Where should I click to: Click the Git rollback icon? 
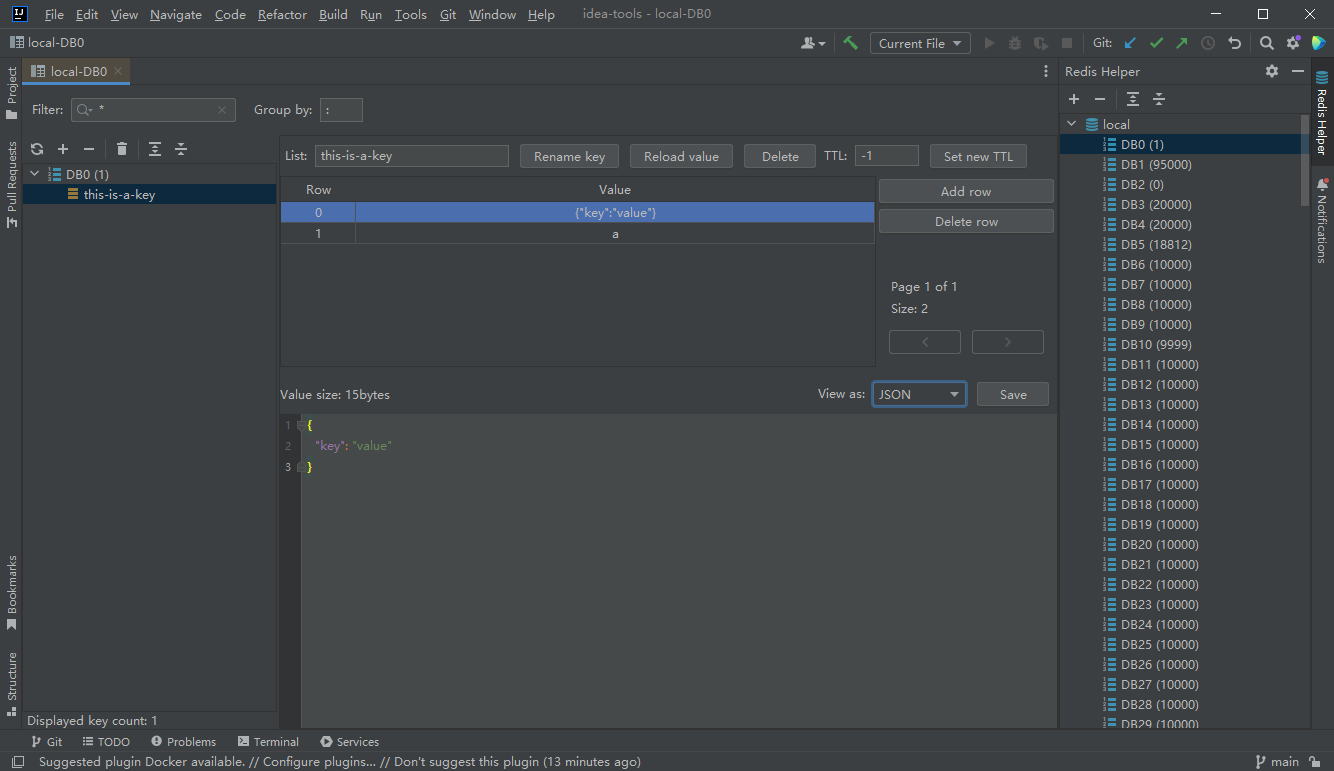coord(1235,43)
